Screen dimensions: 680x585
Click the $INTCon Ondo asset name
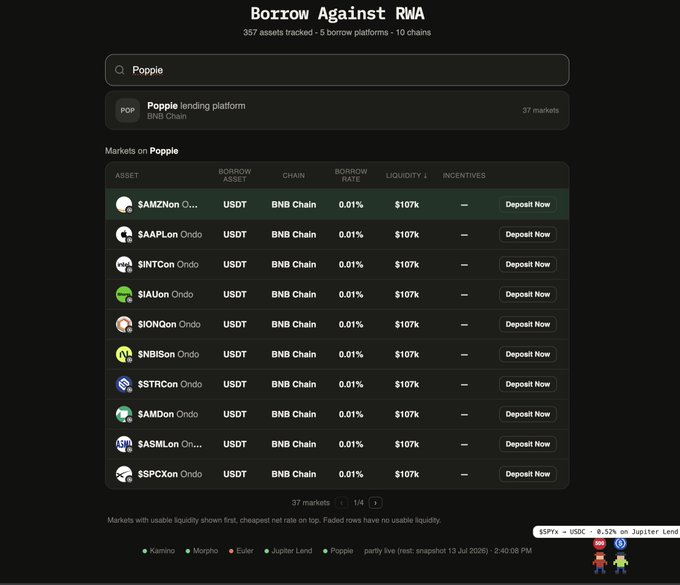[x=168, y=264]
